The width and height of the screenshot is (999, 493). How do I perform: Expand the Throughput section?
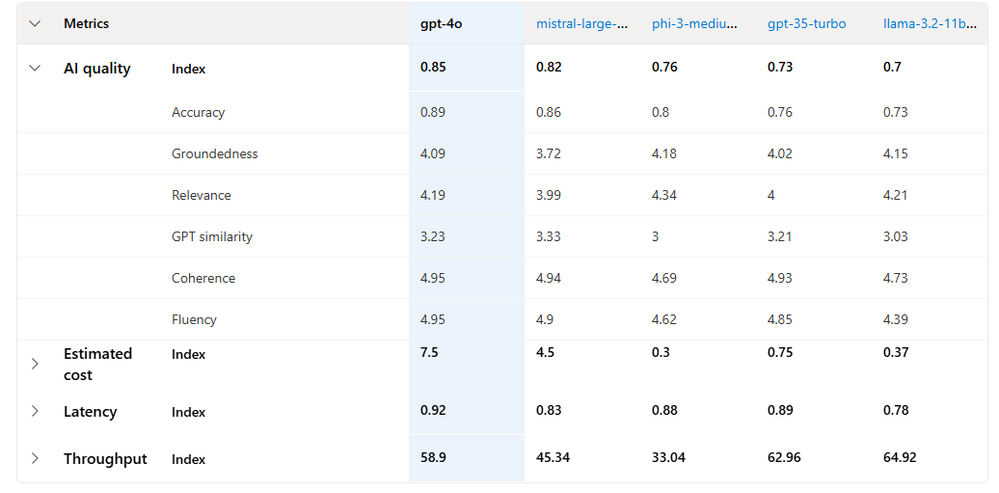pos(35,459)
